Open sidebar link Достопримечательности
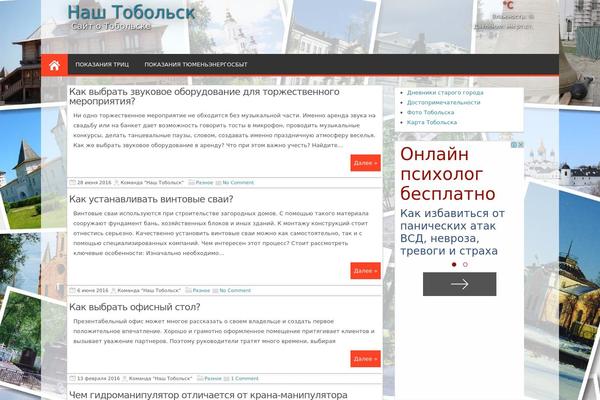Screen dimensions: 600x400 coord(443,103)
